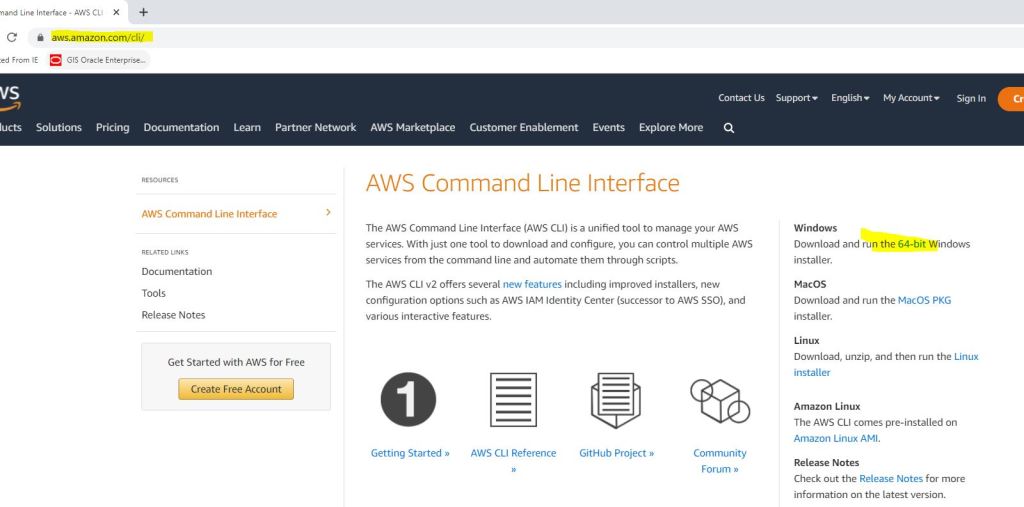Click the GIS Oracle Enterprise bookmark icon
This screenshot has width=1024, height=507.
[56, 60]
